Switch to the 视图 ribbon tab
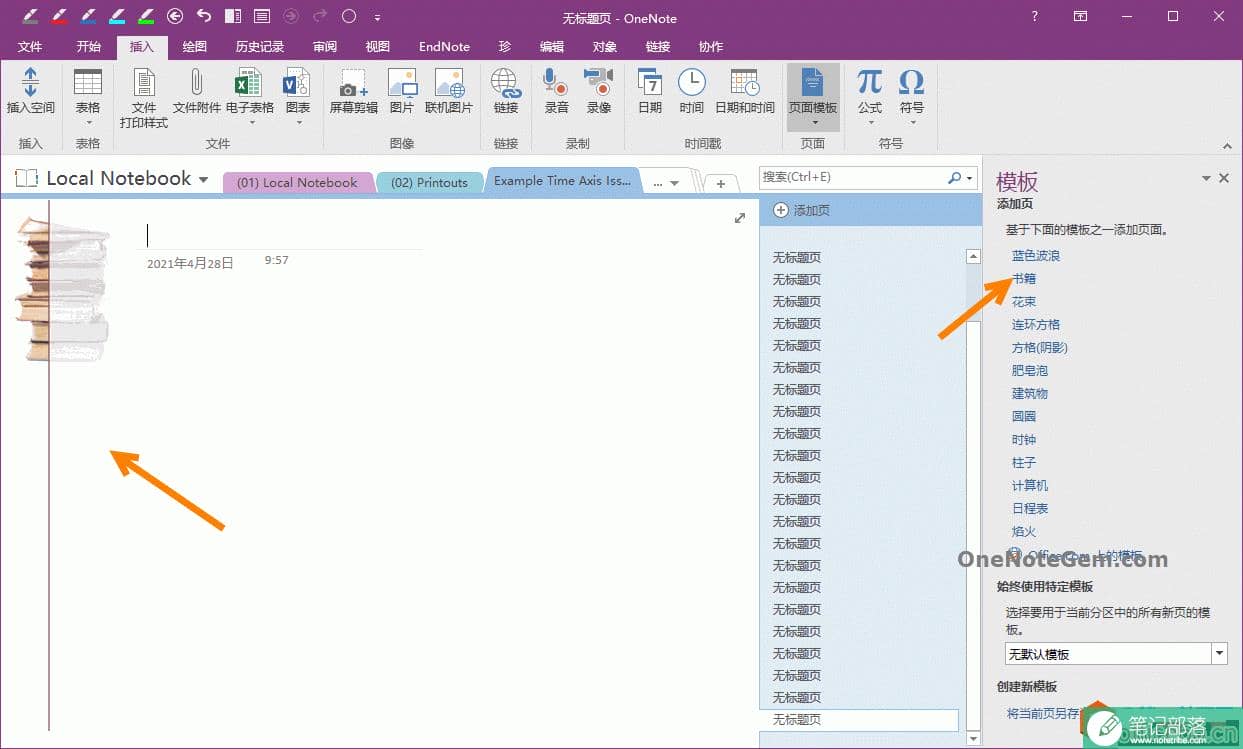 (378, 47)
